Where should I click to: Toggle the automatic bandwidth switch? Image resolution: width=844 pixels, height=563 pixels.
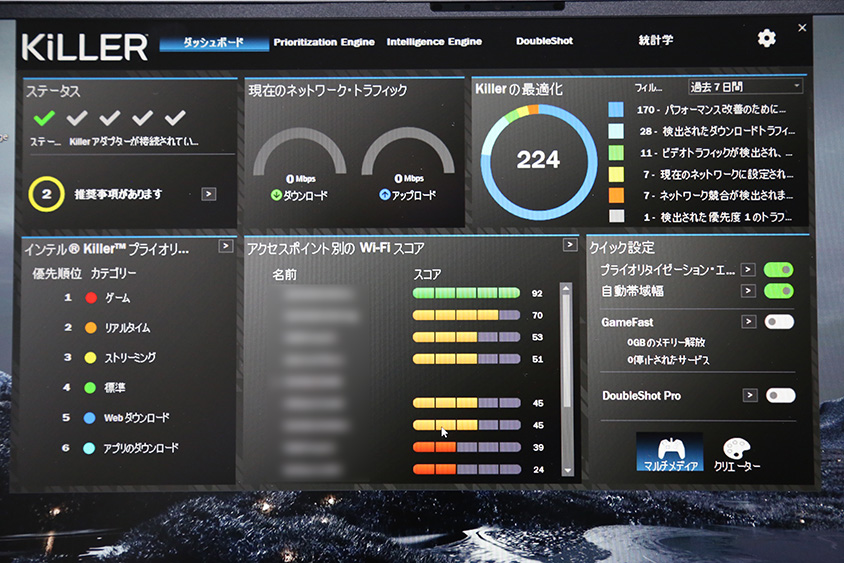[778, 291]
